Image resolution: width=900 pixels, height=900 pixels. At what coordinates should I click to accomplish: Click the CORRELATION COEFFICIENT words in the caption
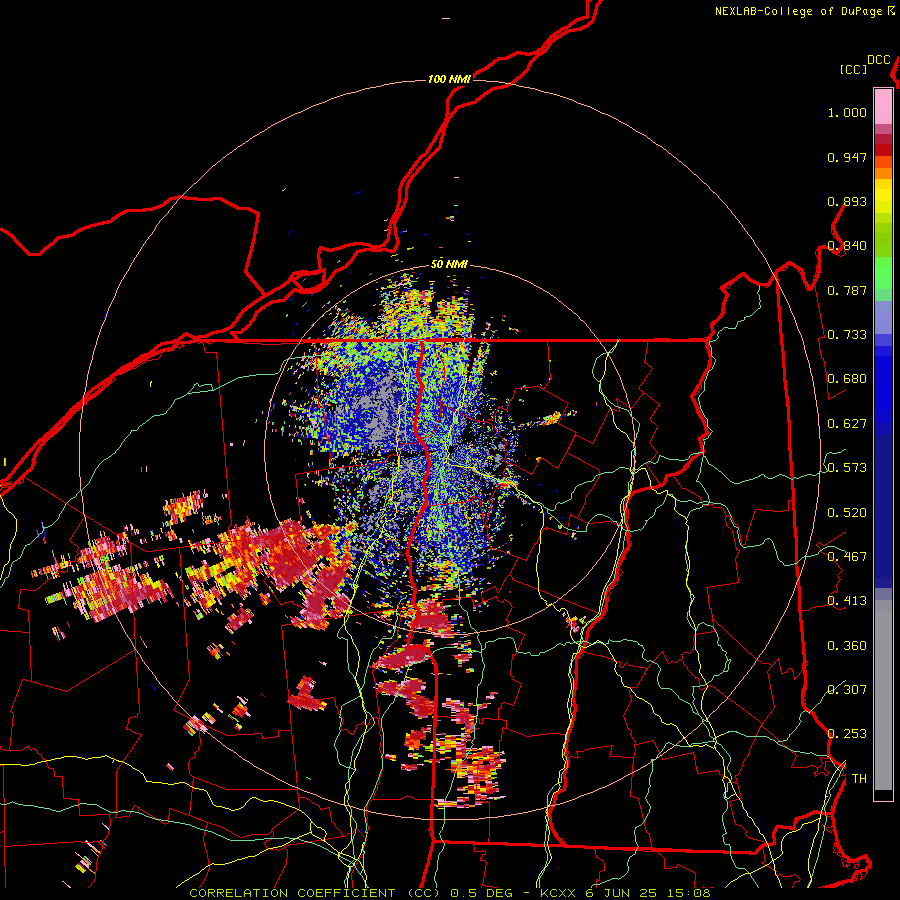(292, 893)
